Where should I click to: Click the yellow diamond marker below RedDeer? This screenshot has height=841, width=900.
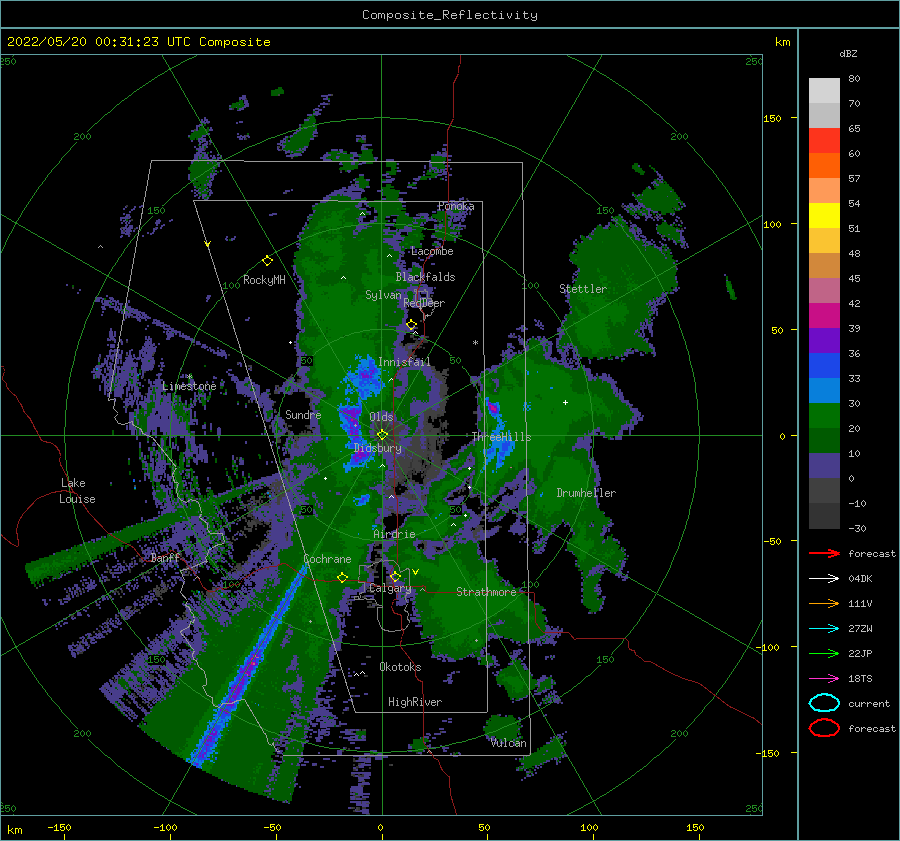412,325
